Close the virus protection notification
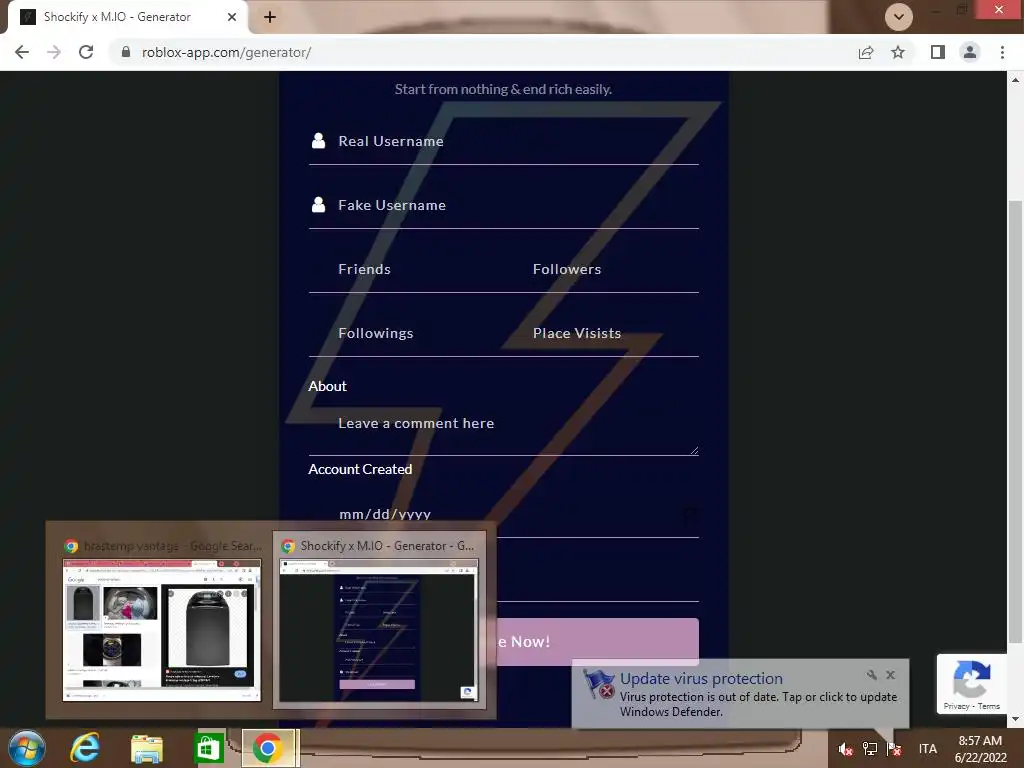Viewport: 1024px width, 768px height. (890, 675)
